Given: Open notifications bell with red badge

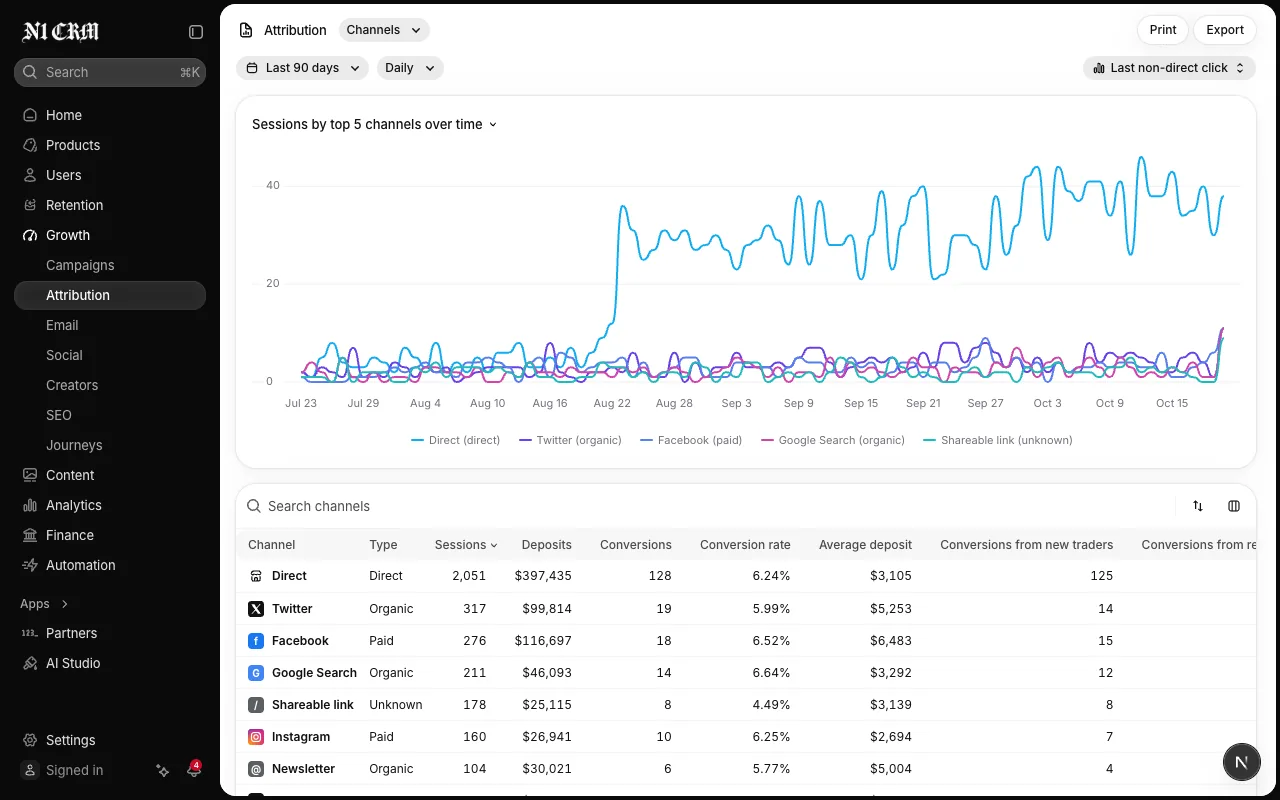Looking at the screenshot, I should 194,770.
